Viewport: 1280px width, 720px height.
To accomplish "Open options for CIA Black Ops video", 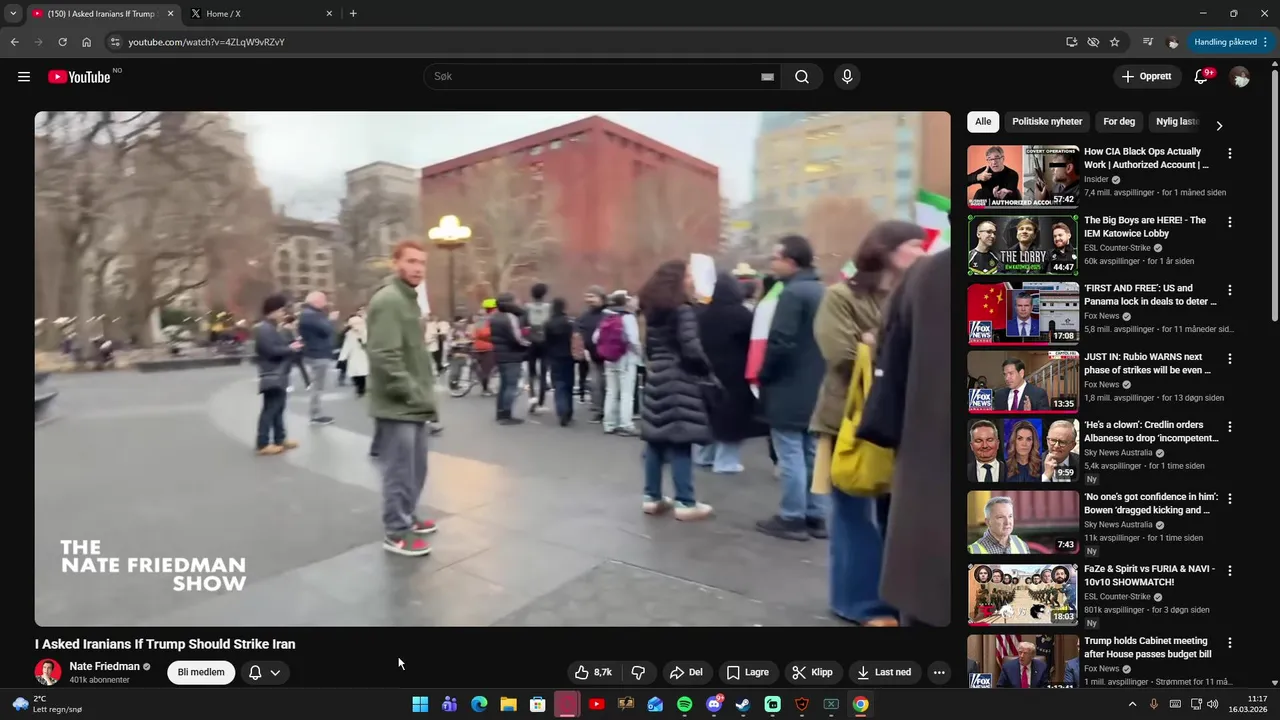I will pos(1230,154).
